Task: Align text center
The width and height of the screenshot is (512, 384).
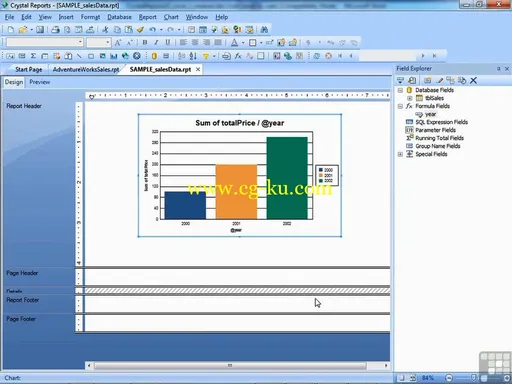Action: [195, 42]
